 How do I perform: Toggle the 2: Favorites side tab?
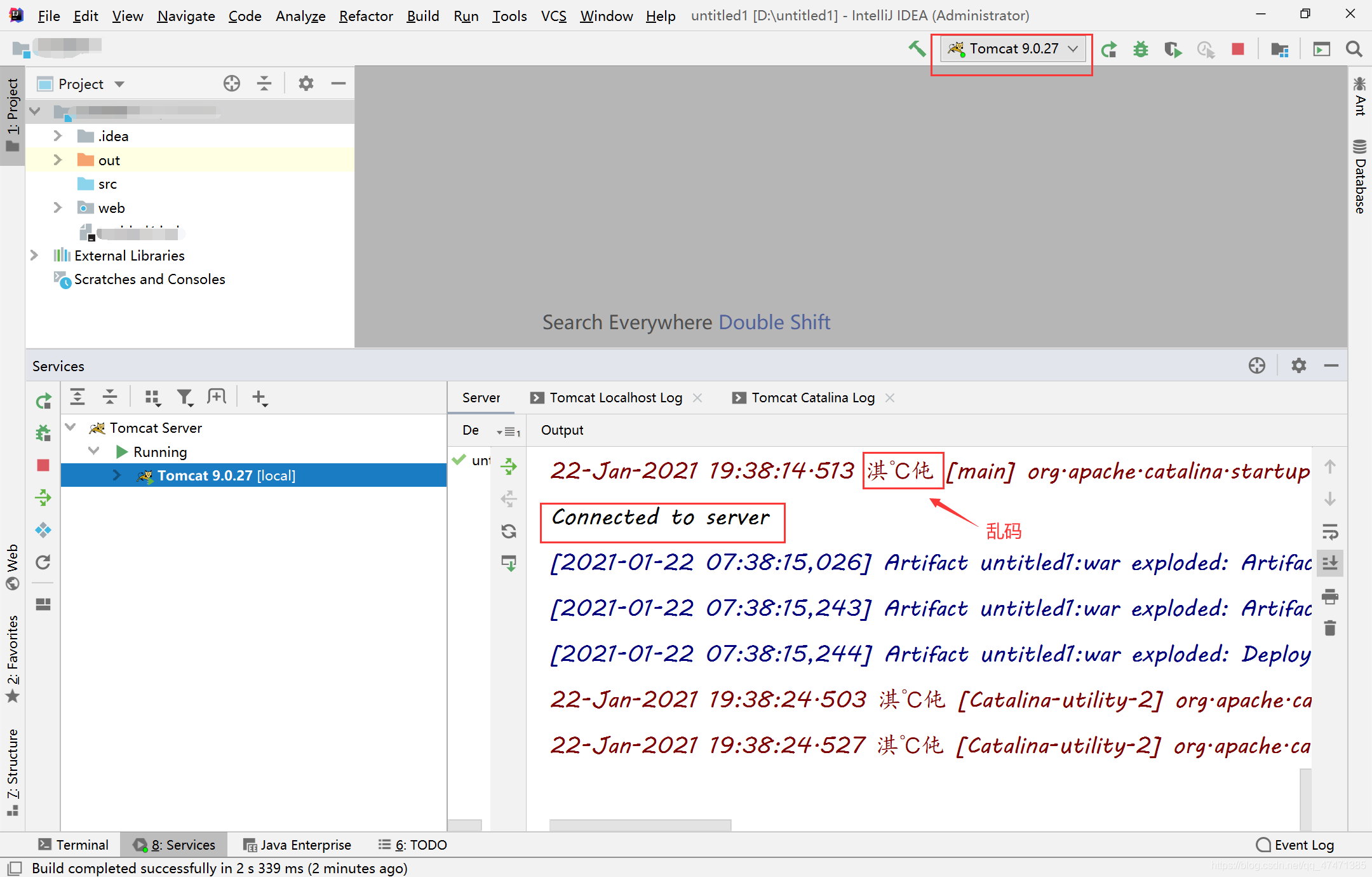(x=12, y=660)
